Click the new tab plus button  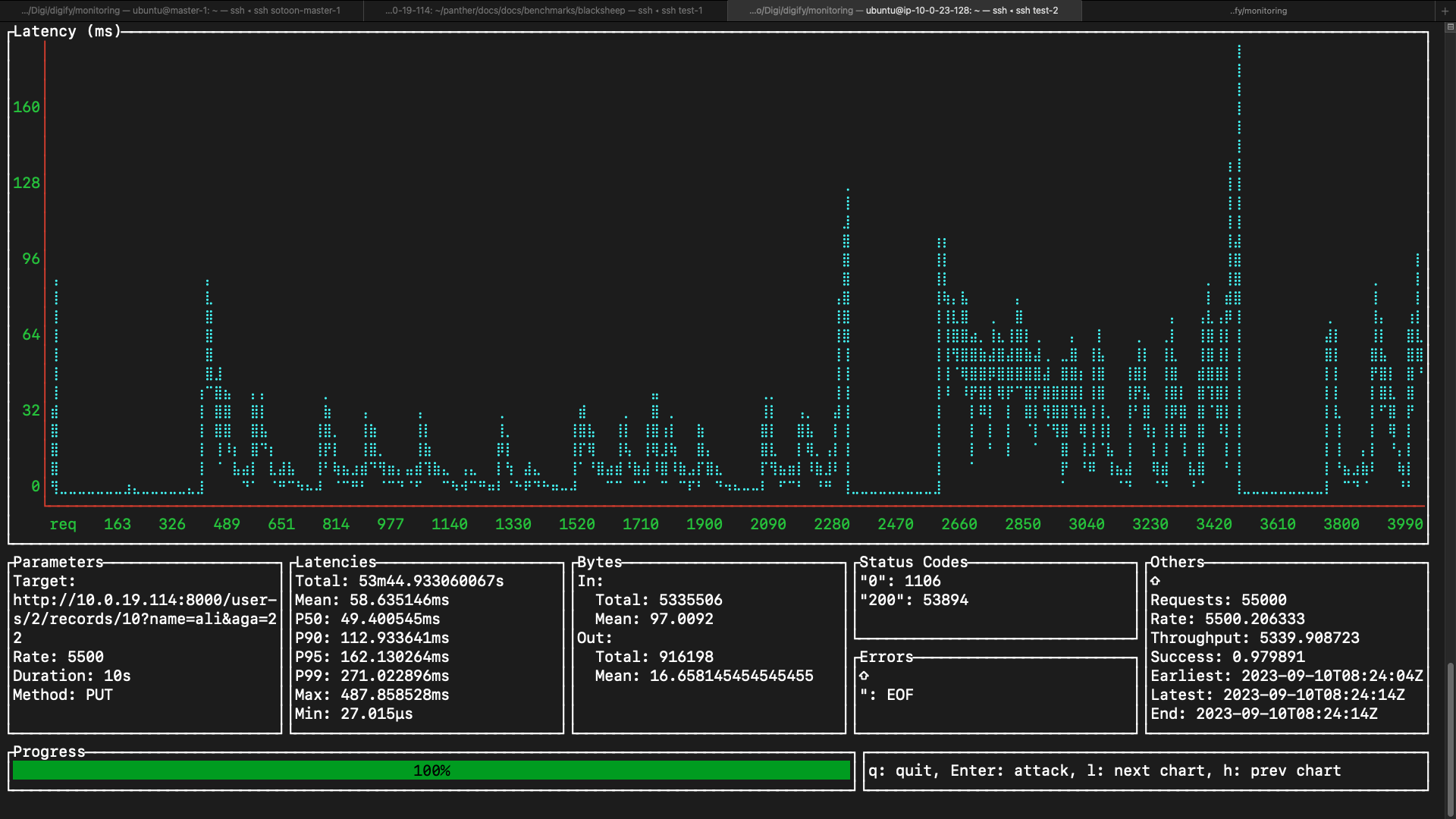pyautogui.click(x=1445, y=11)
